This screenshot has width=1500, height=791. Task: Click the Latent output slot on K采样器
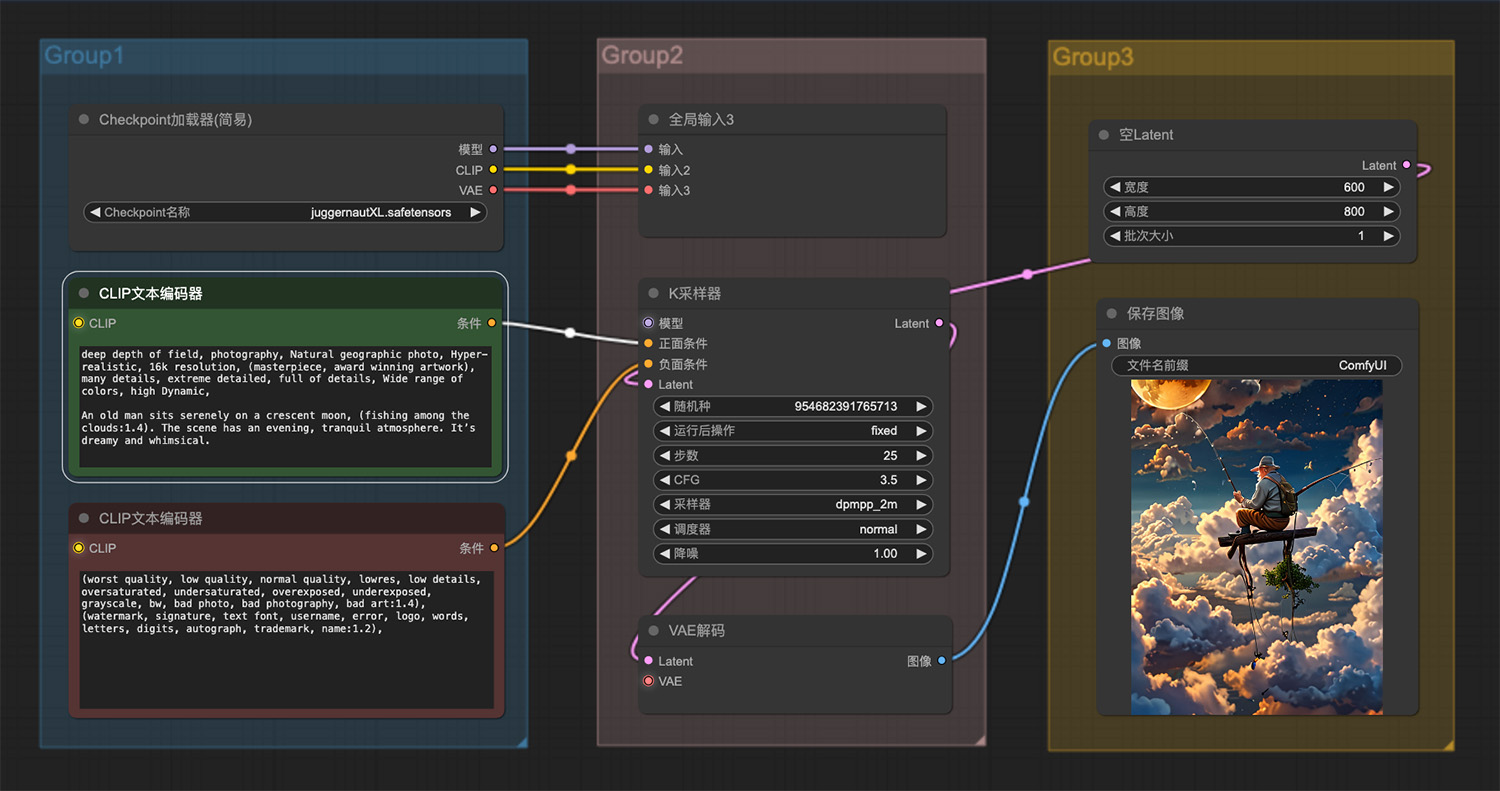[938, 323]
